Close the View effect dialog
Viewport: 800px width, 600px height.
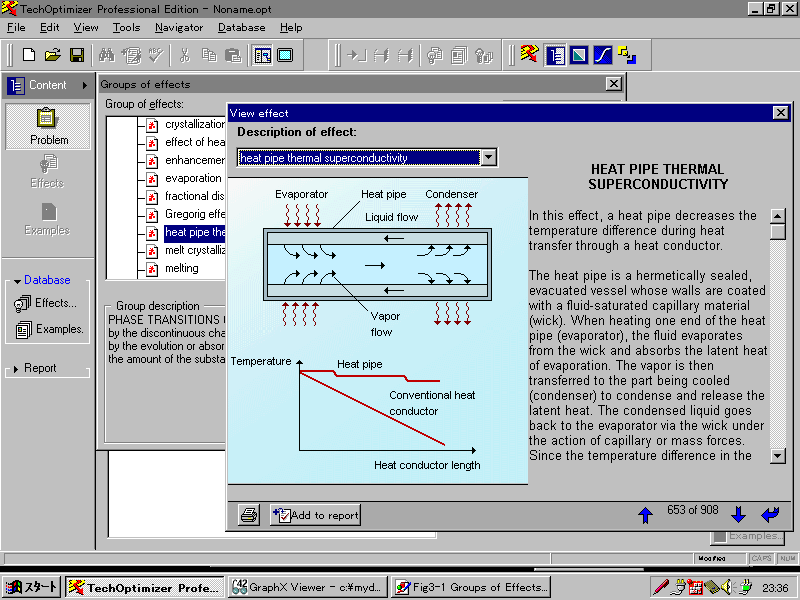point(781,112)
